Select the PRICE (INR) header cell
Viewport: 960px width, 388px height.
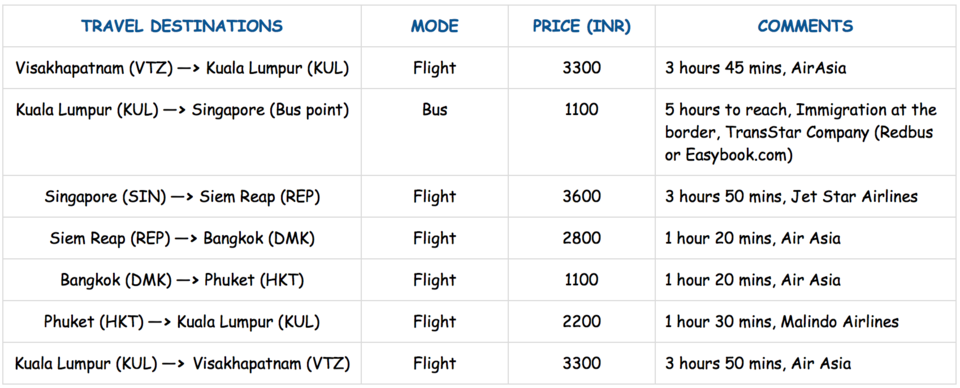(582, 26)
